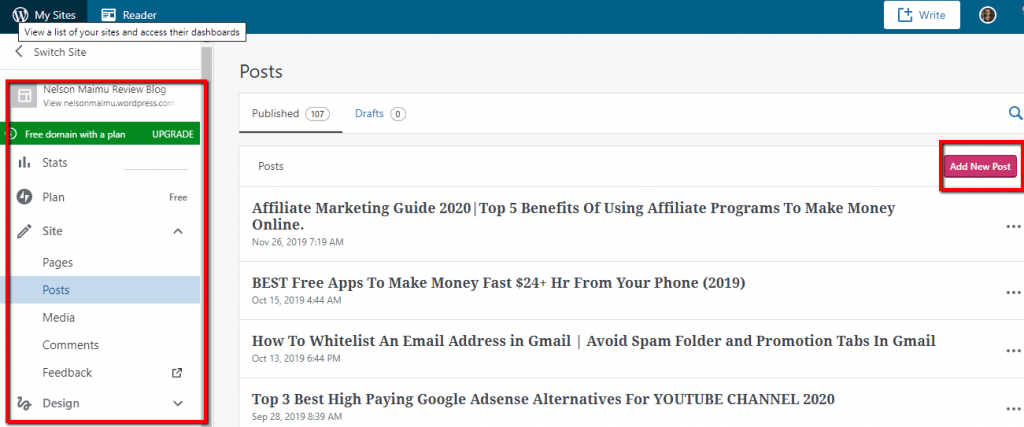Click the 0 drafts count badge
This screenshot has width=1024, height=427.
tap(398, 114)
